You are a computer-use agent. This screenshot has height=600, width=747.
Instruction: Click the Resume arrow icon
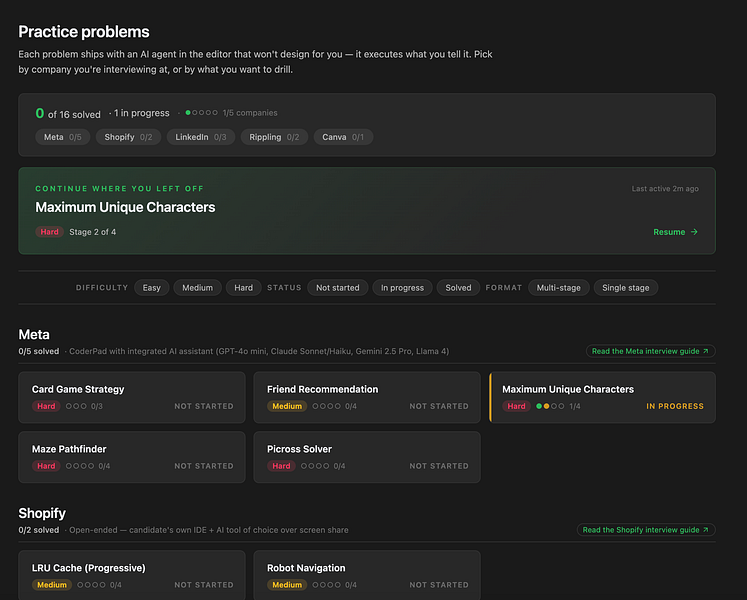[694, 232]
